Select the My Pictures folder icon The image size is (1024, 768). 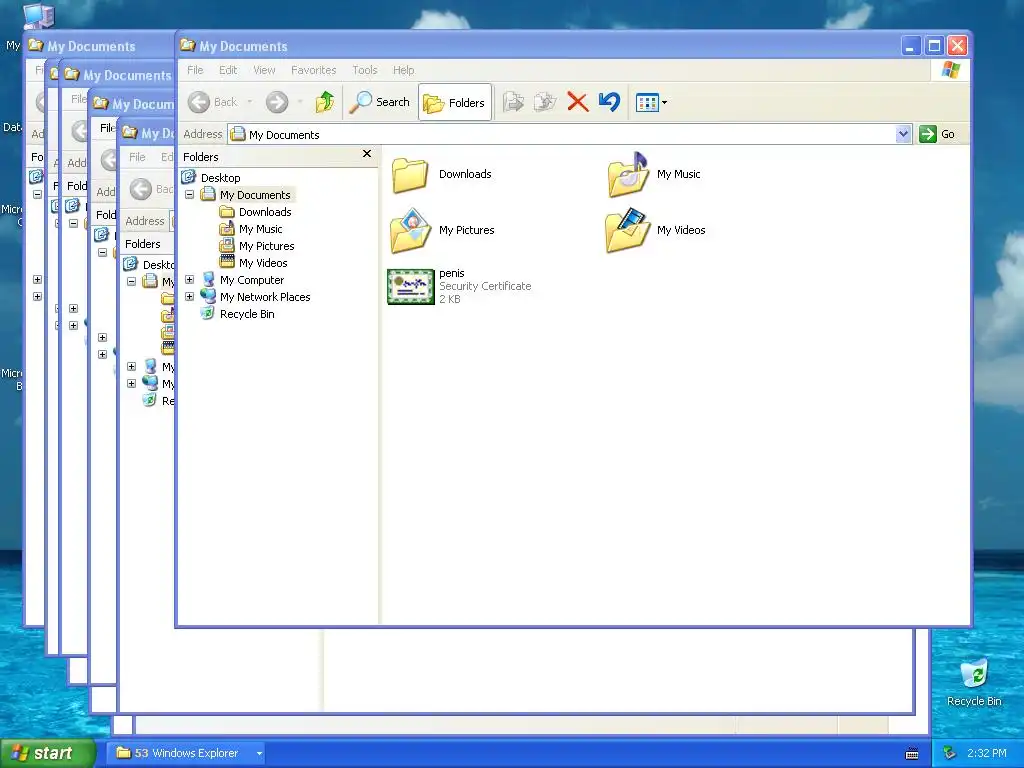[x=410, y=231]
